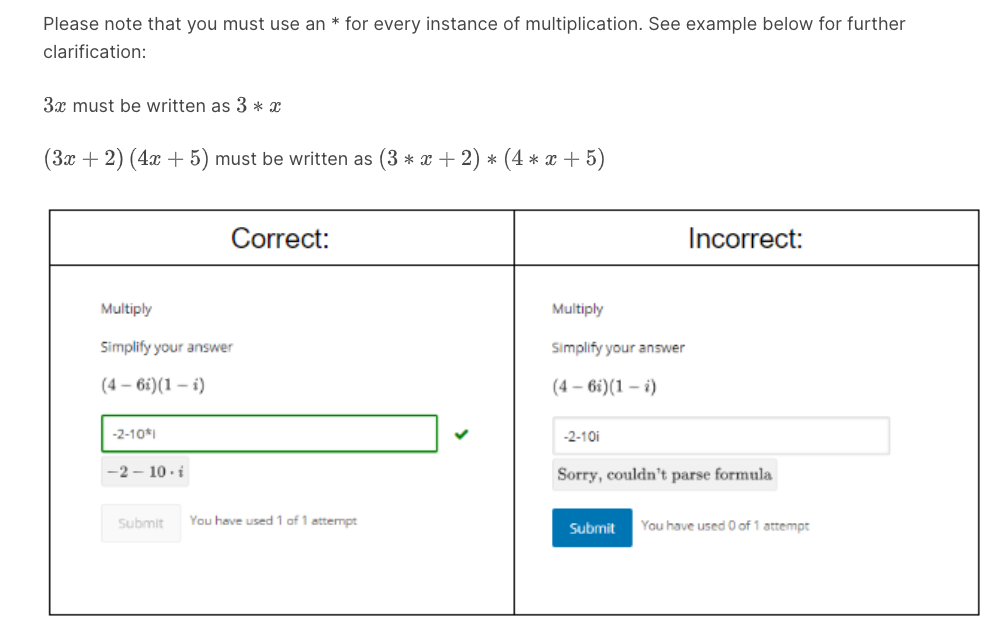Click the answer field containing -2-10*i
The height and width of the screenshot is (637, 996).
(x=269, y=434)
